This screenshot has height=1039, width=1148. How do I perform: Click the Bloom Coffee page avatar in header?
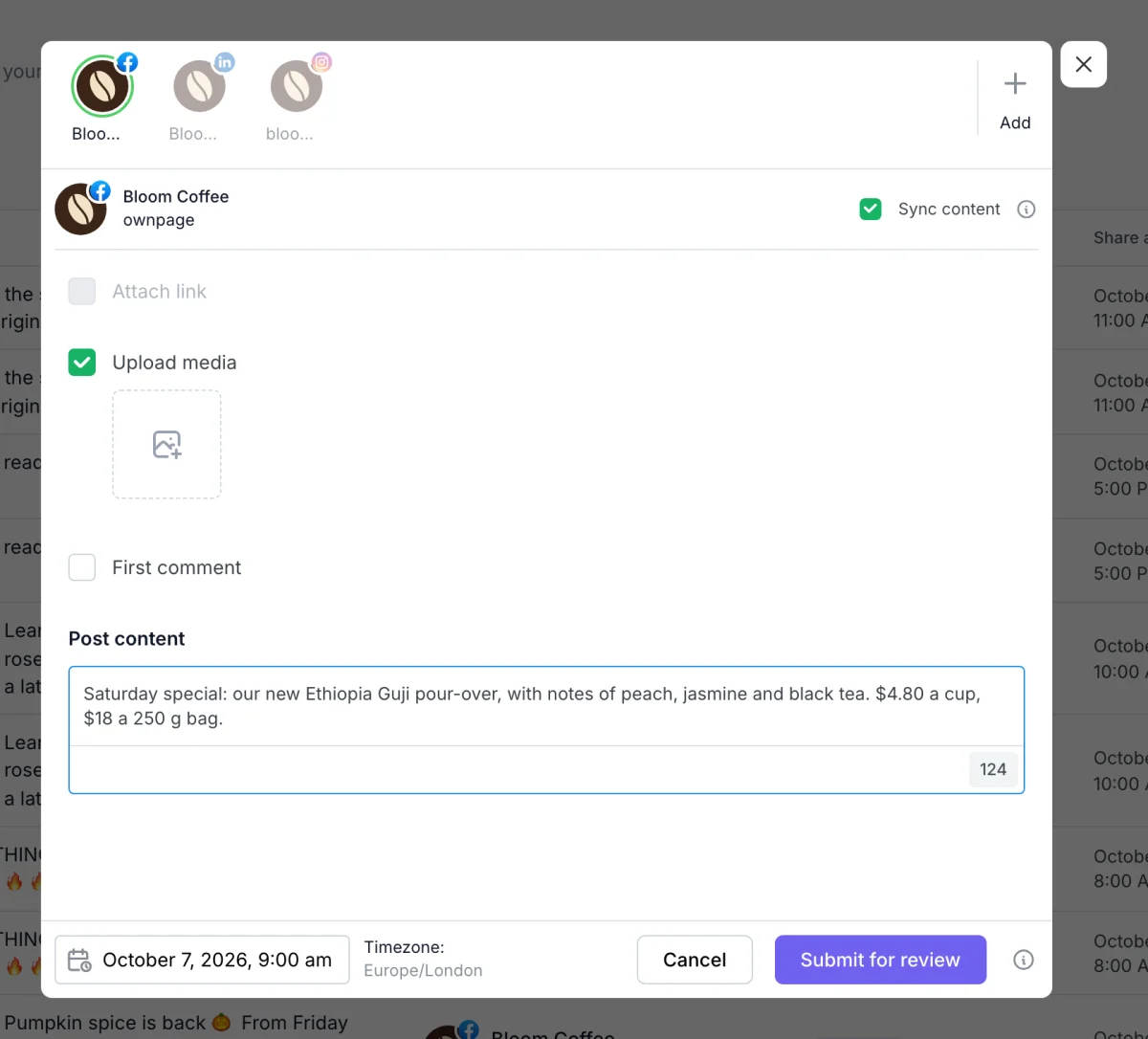81,209
